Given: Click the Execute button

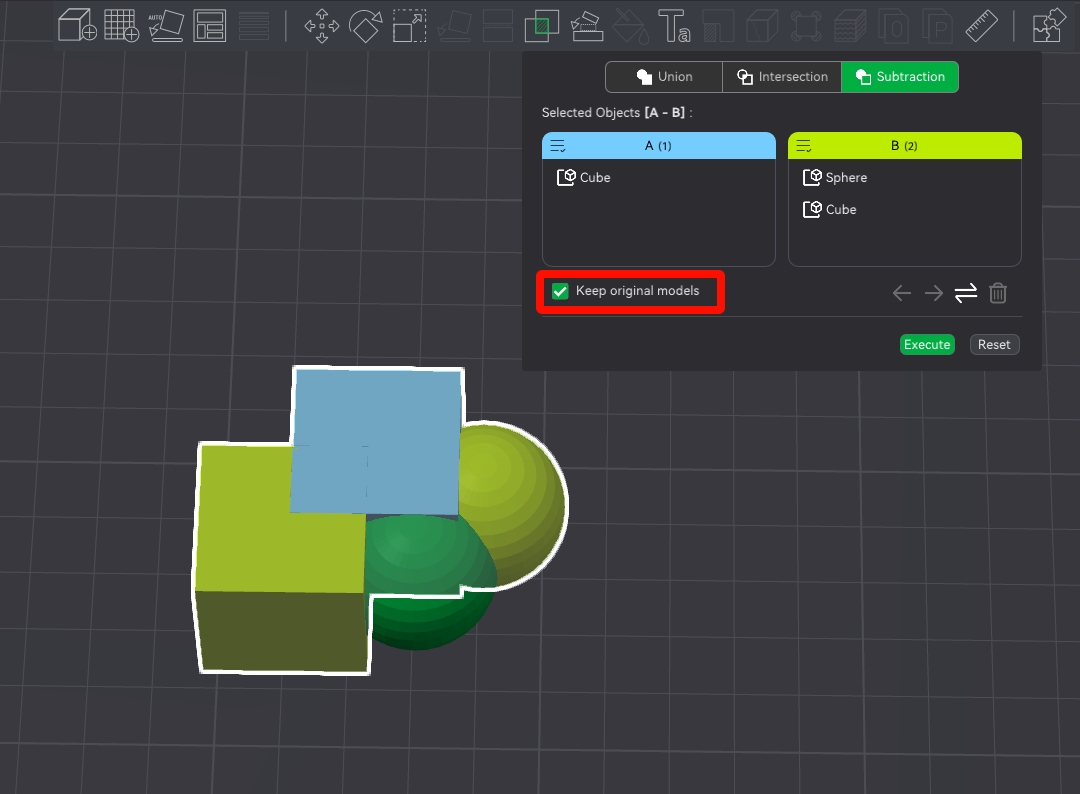Looking at the screenshot, I should 927,344.
